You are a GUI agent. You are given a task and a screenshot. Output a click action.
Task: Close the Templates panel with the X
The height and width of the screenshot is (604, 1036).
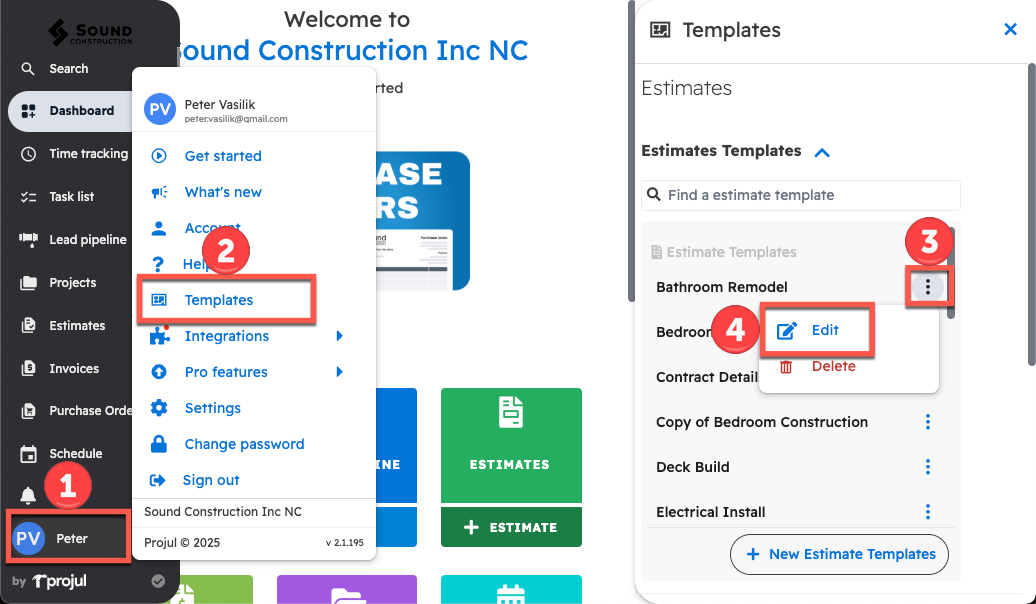point(1010,30)
